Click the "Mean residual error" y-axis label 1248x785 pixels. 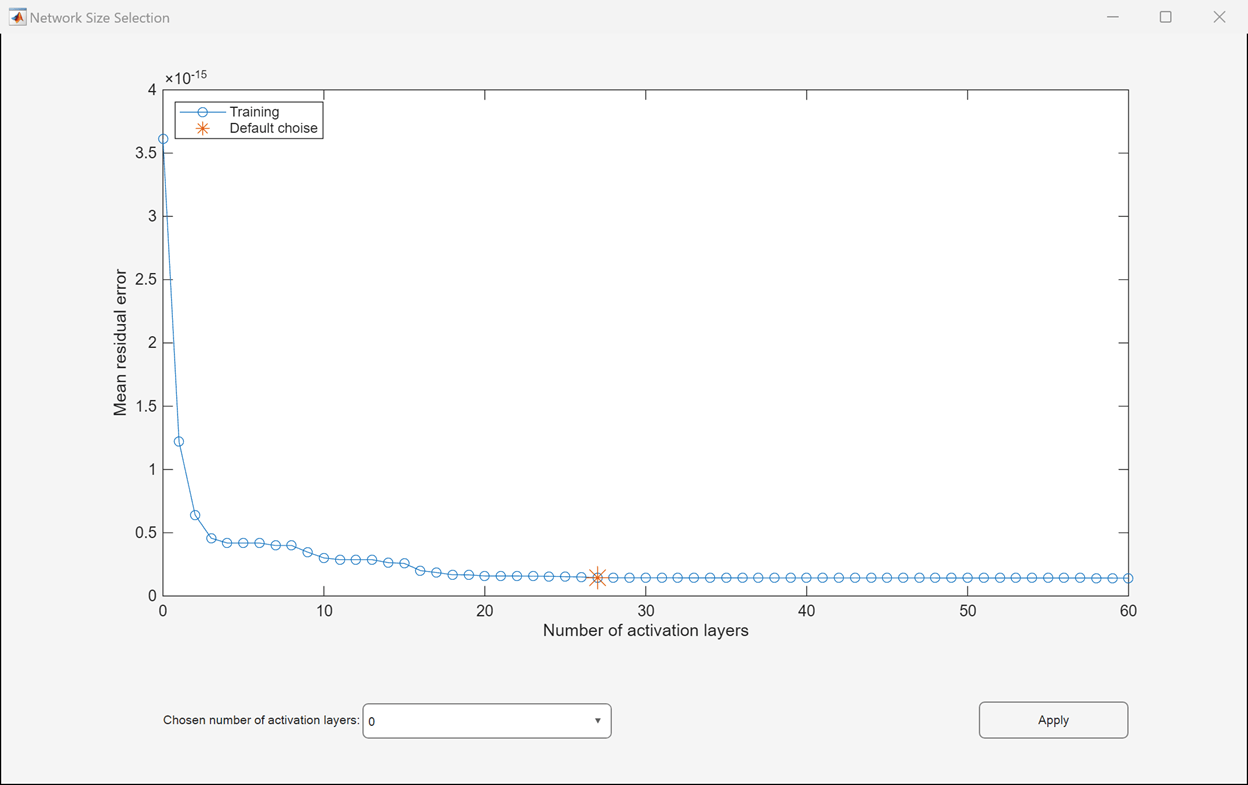pos(121,342)
